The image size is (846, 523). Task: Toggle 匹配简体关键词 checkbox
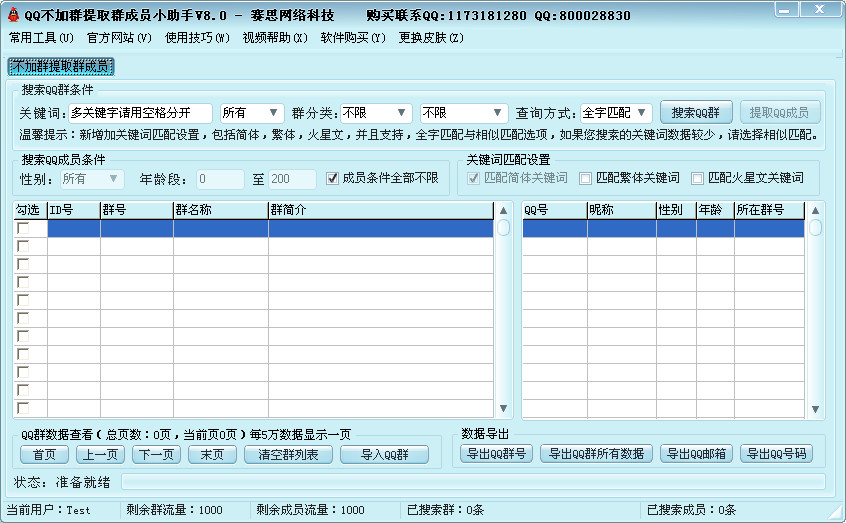tap(473, 178)
